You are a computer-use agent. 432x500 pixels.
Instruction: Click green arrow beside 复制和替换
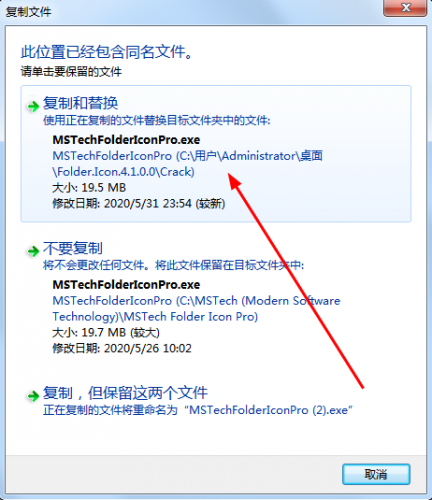click(33, 107)
